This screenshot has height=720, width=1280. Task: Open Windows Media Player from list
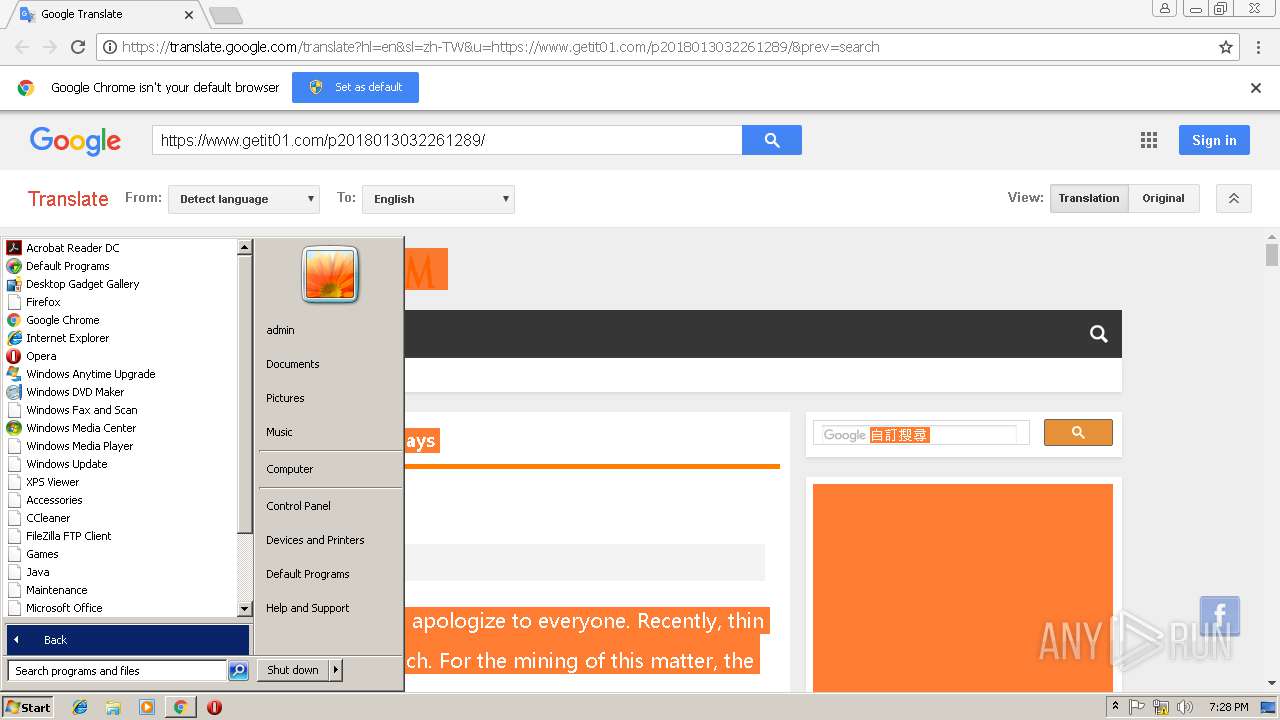(x=79, y=446)
